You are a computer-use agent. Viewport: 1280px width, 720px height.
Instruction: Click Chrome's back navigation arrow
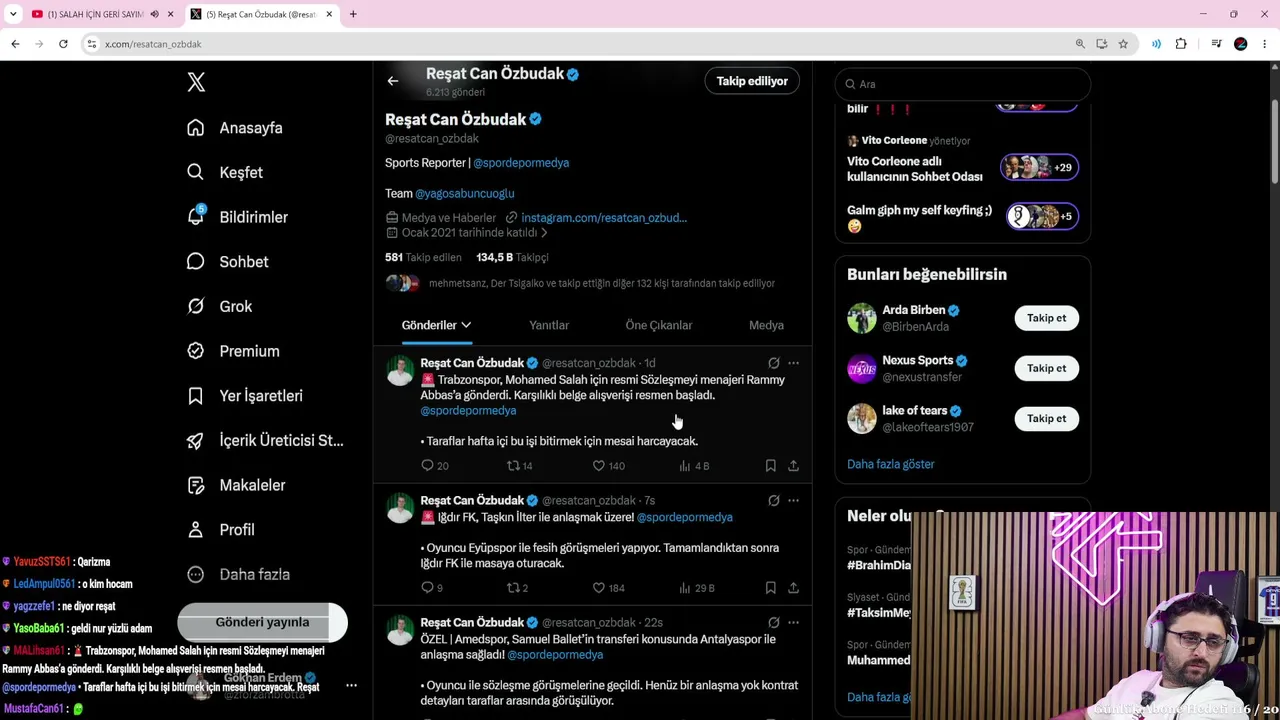click(15, 44)
